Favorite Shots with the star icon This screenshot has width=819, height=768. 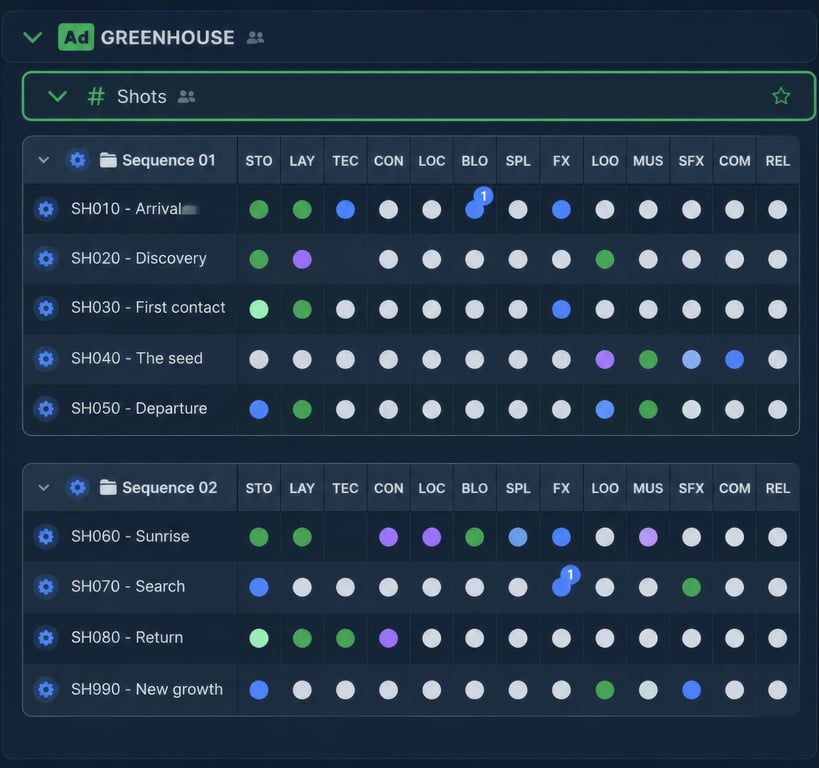781,96
